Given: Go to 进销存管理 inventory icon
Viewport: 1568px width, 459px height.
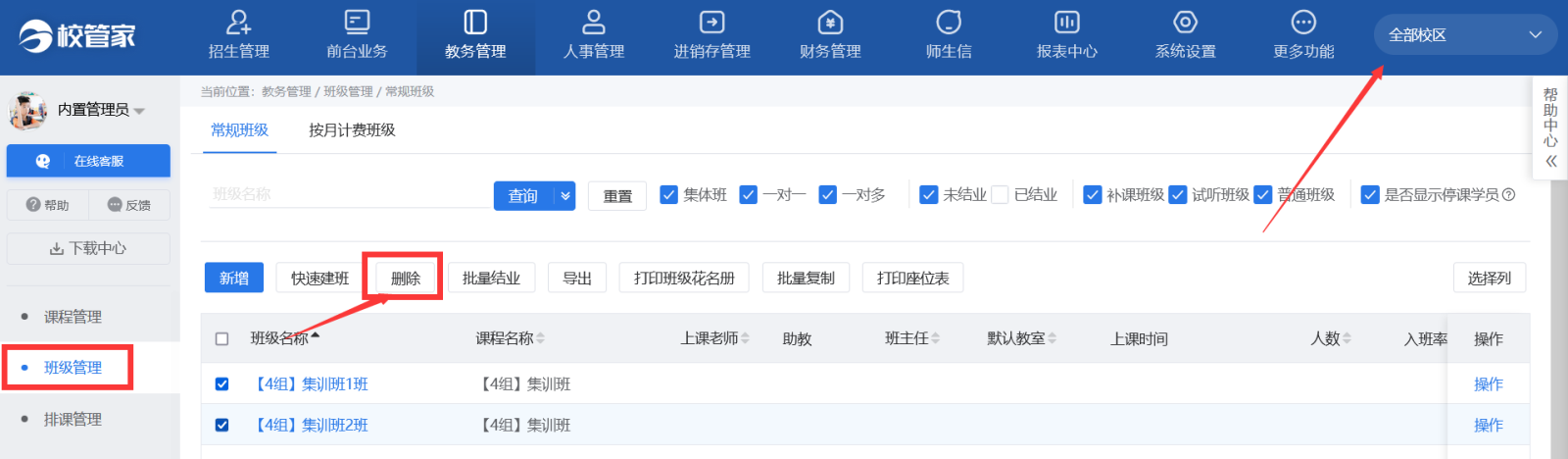Looking at the screenshot, I should coord(711,23).
